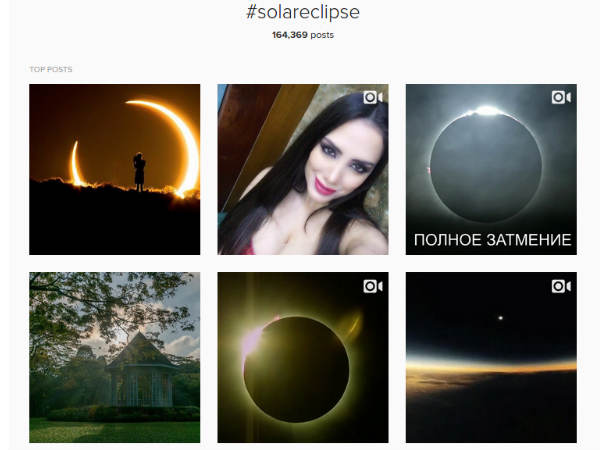Click the orange horizon glow band
This screenshot has height=450, width=600.
click(491, 367)
